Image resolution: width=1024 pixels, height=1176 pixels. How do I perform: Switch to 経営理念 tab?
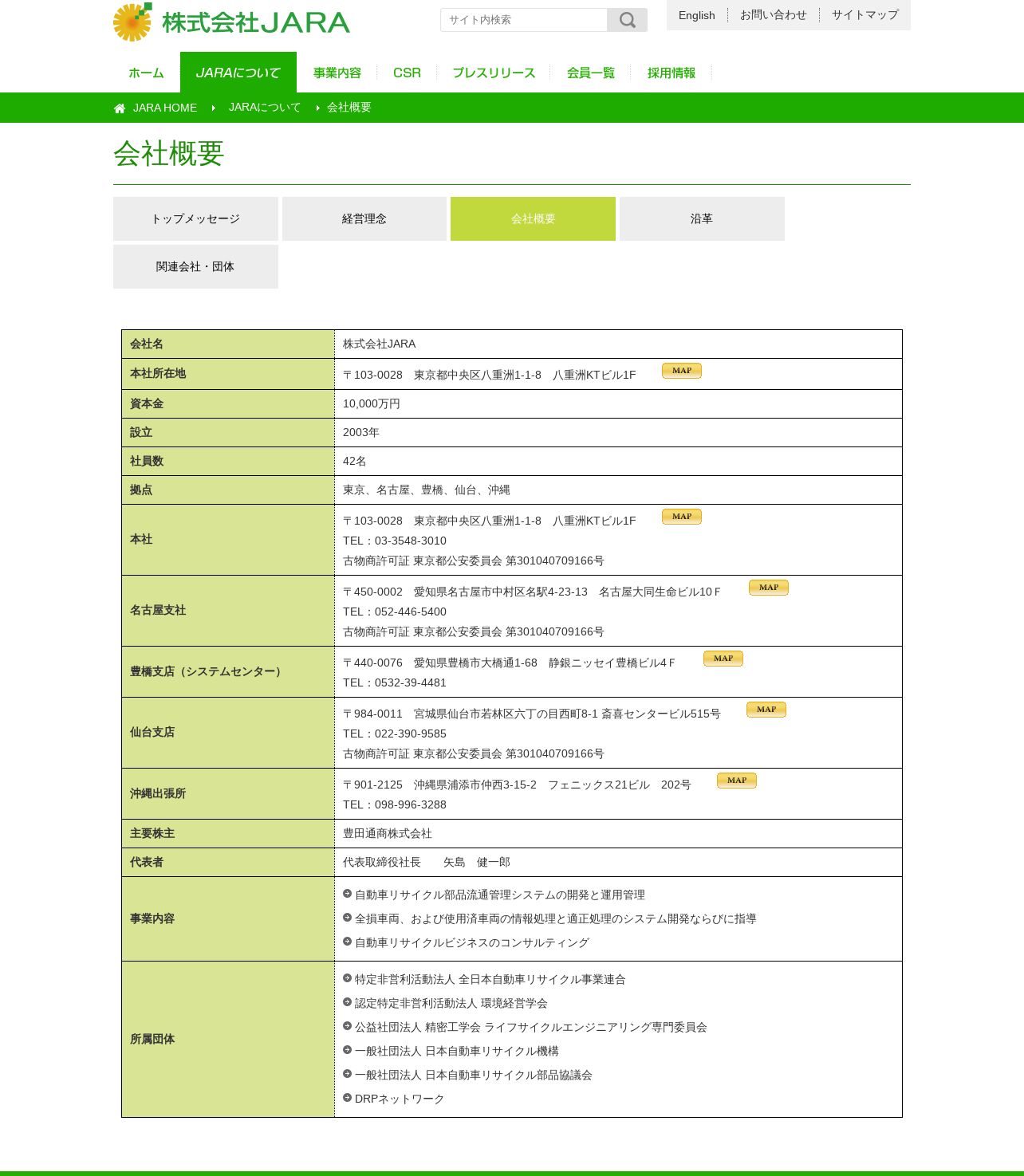[x=364, y=218]
